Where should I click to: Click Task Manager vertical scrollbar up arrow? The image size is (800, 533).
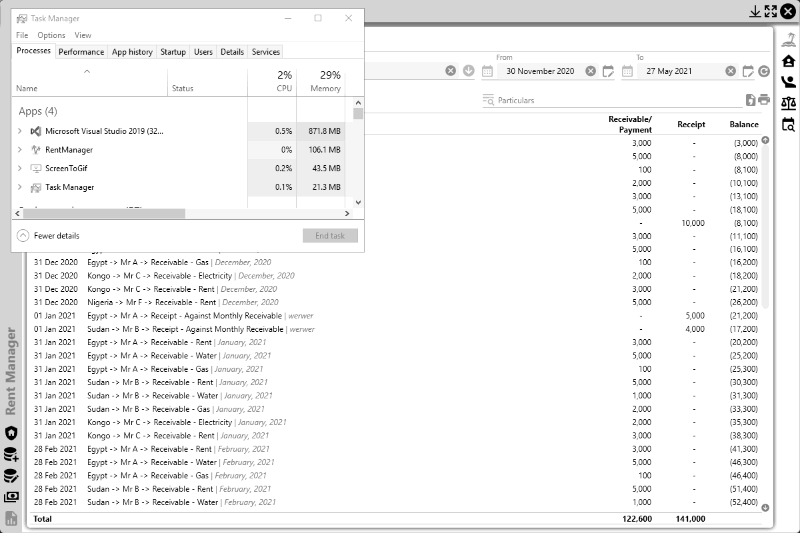point(358,103)
